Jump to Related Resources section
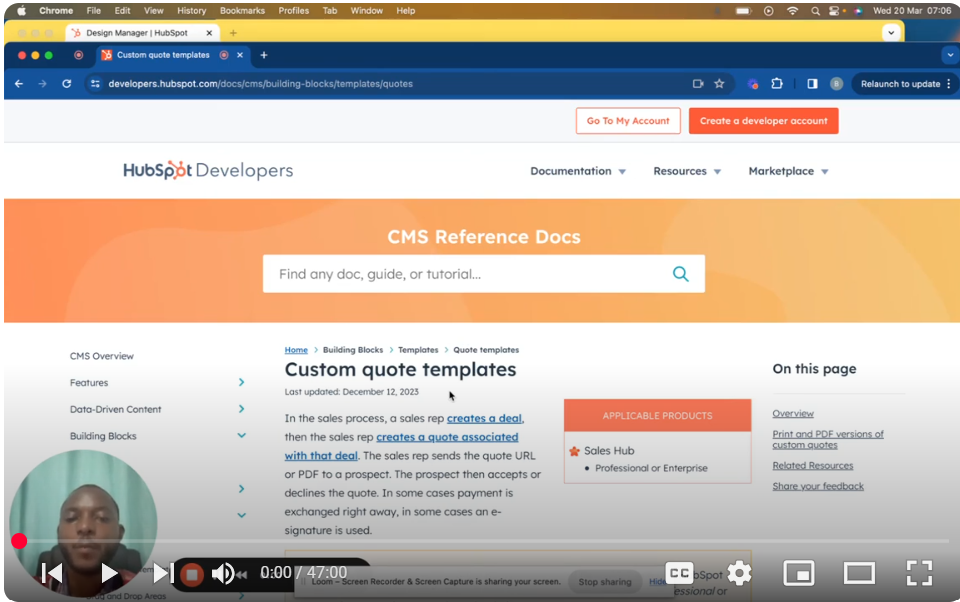960x602 pixels. [812, 465]
